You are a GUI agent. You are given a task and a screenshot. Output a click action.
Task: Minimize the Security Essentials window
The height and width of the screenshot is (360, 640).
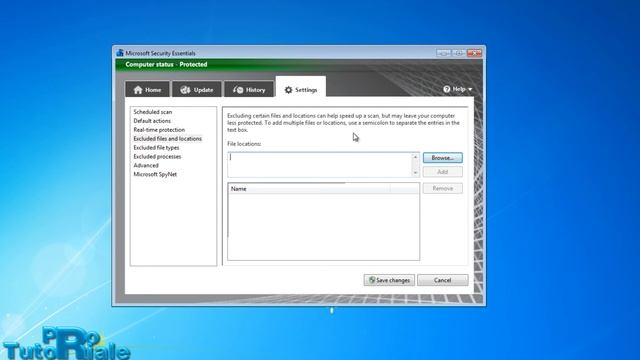click(443, 53)
